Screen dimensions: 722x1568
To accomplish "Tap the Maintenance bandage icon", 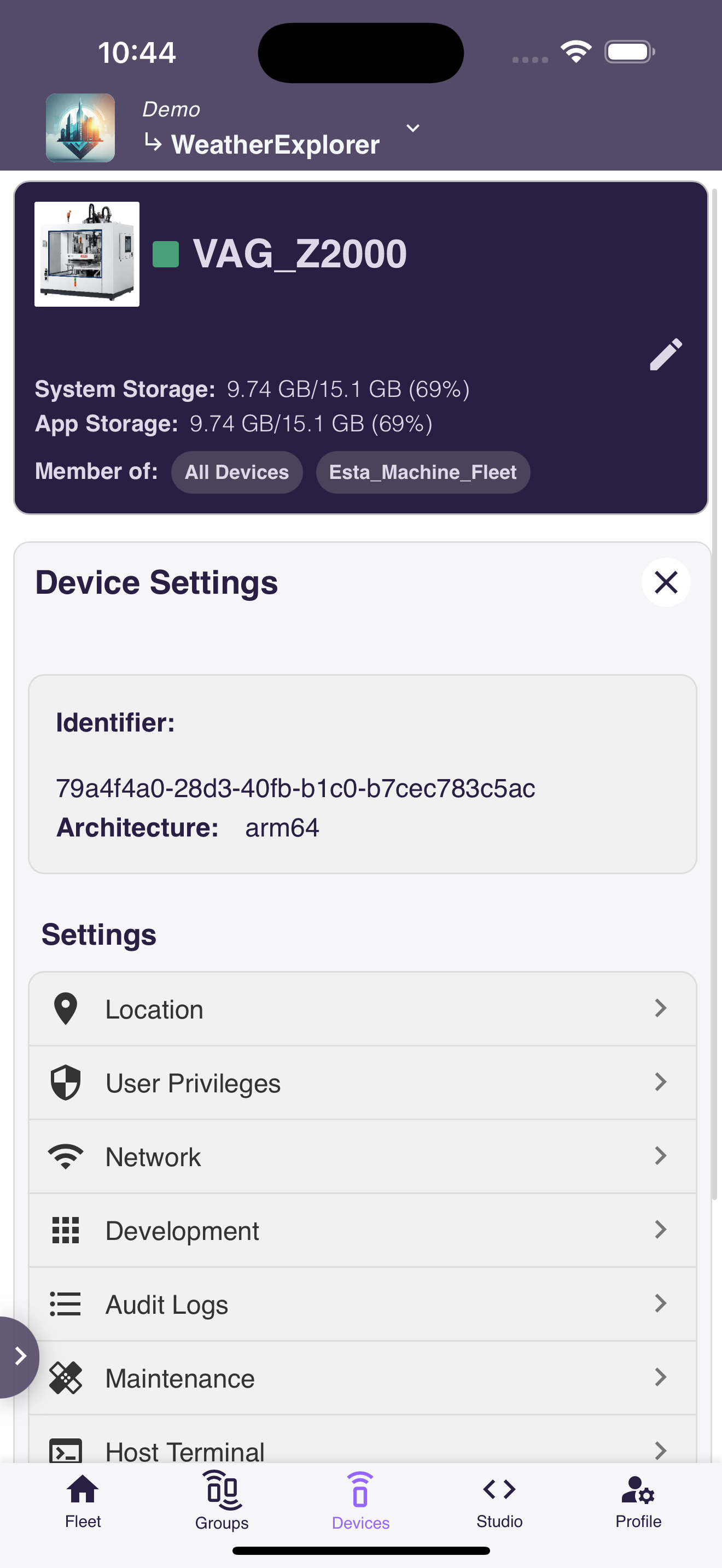I will point(66,1377).
